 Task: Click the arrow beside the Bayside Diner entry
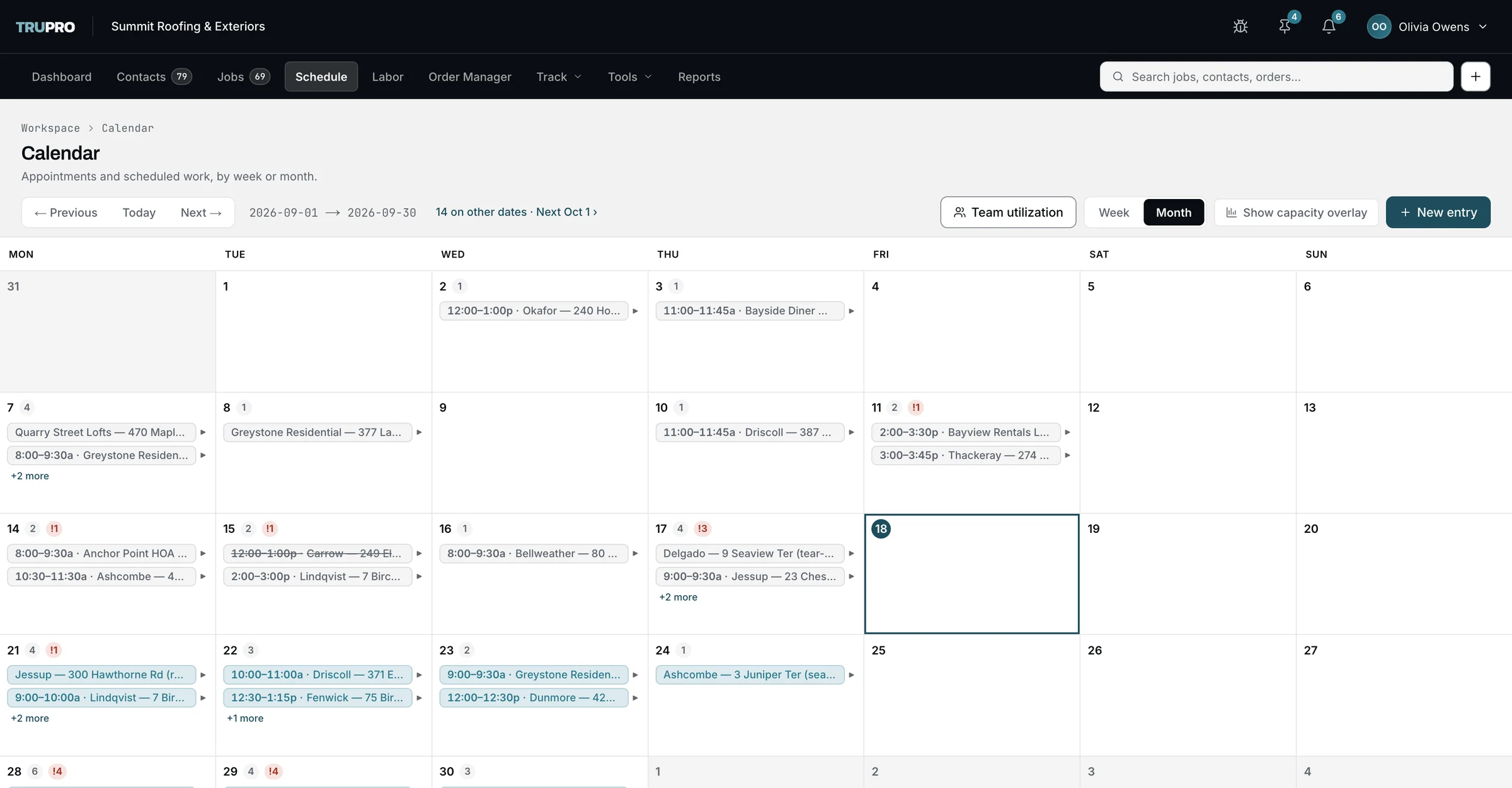pos(851,311)
